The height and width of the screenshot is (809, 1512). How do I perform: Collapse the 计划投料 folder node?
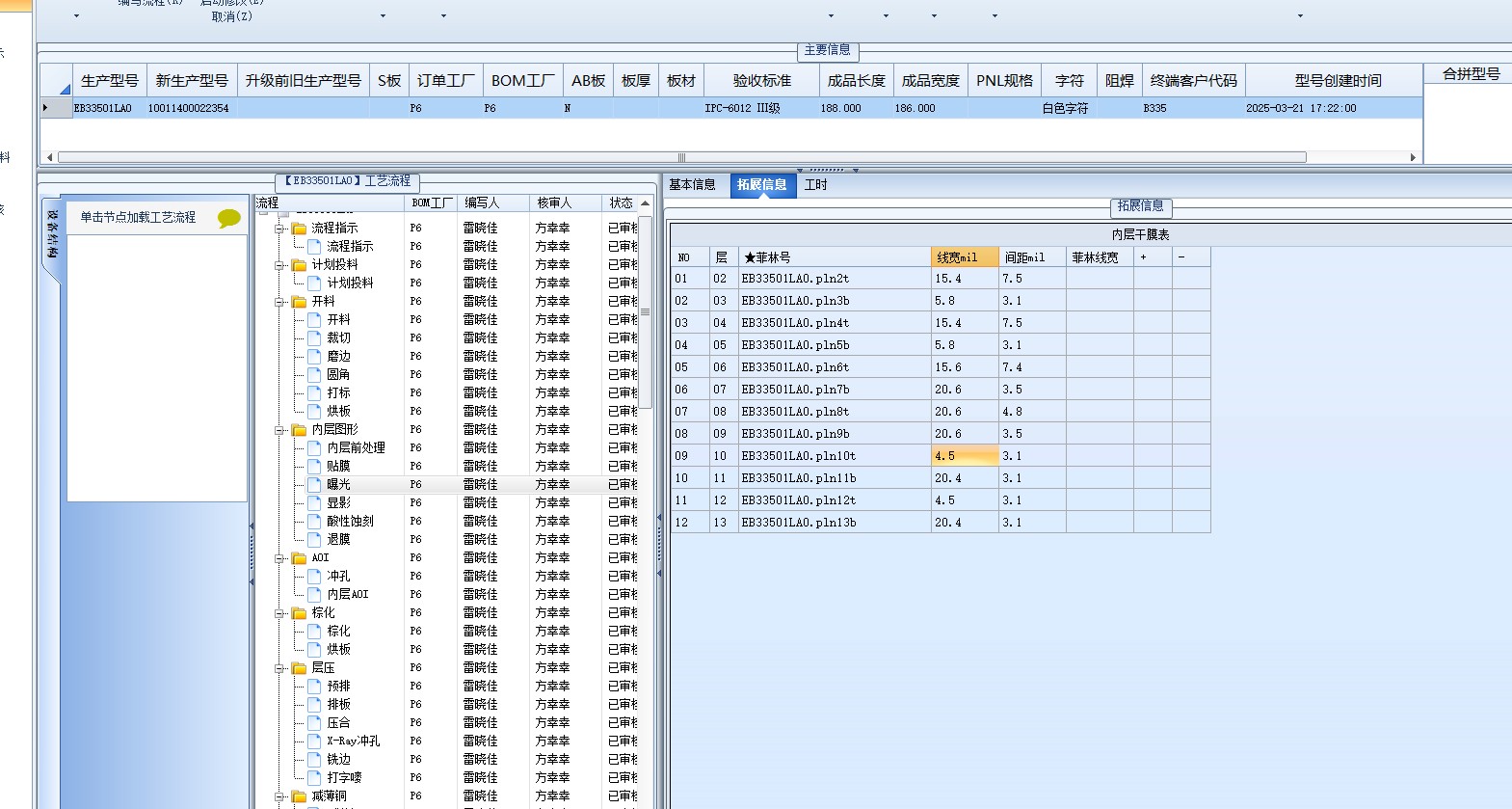279,265
